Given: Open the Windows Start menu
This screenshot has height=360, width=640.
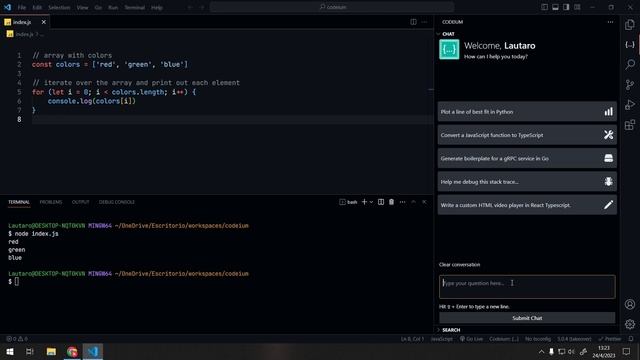Looking at the screenshot, I should point(10,351).
